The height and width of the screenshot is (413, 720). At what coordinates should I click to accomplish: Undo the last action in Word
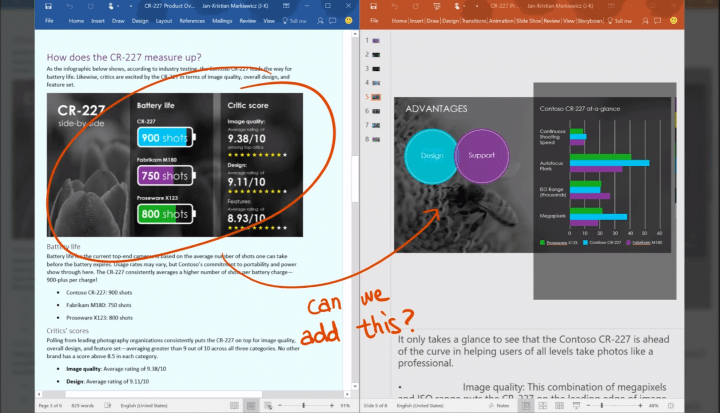point(69,6)
